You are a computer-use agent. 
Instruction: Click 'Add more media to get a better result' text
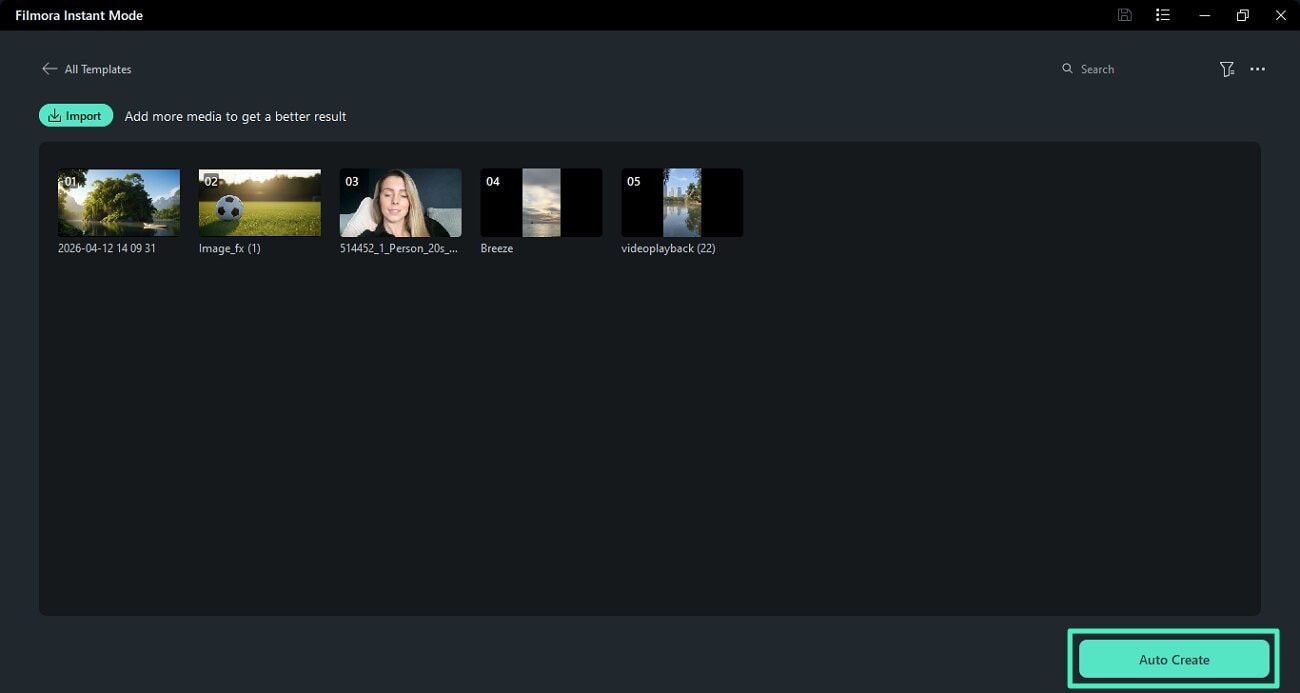coord(236,116)
